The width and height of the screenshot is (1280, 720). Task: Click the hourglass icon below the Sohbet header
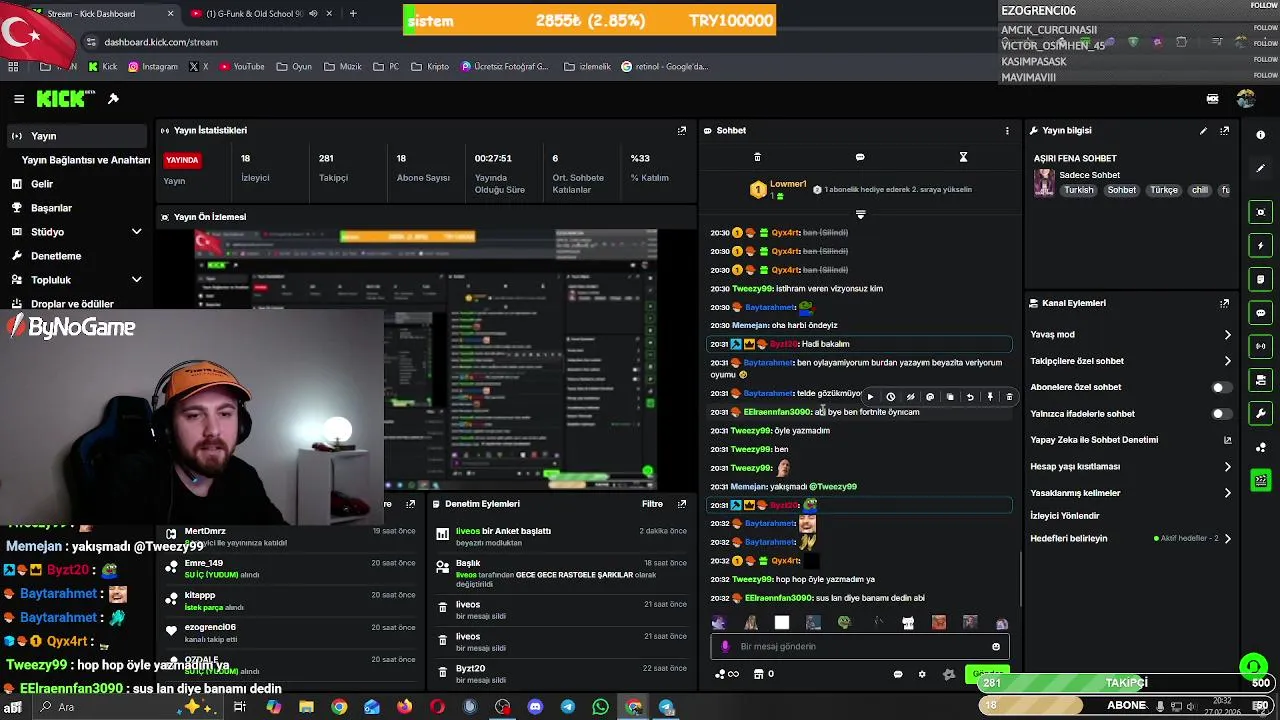[963, 157]
